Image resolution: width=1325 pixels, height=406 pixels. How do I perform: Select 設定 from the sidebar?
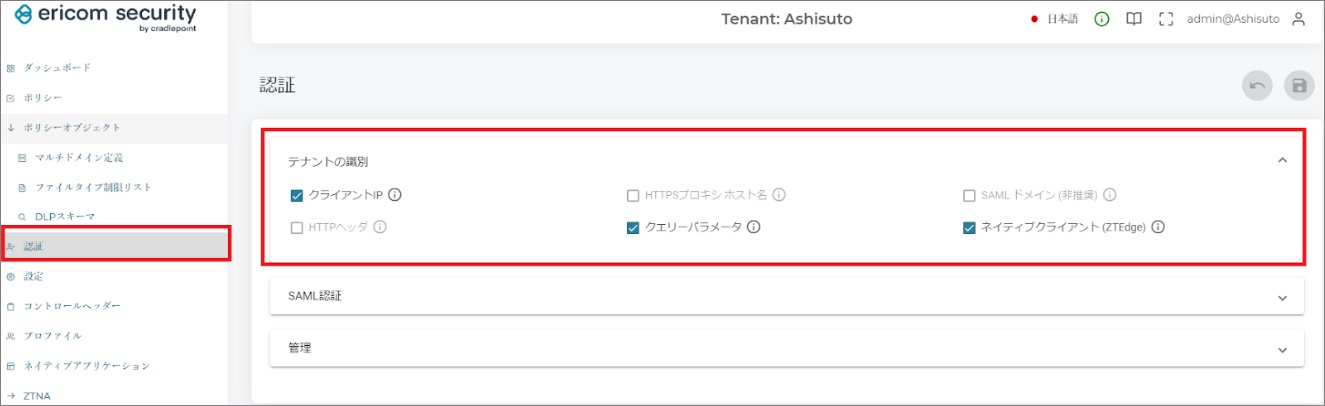pyautogui.click(x=33, y=276)
